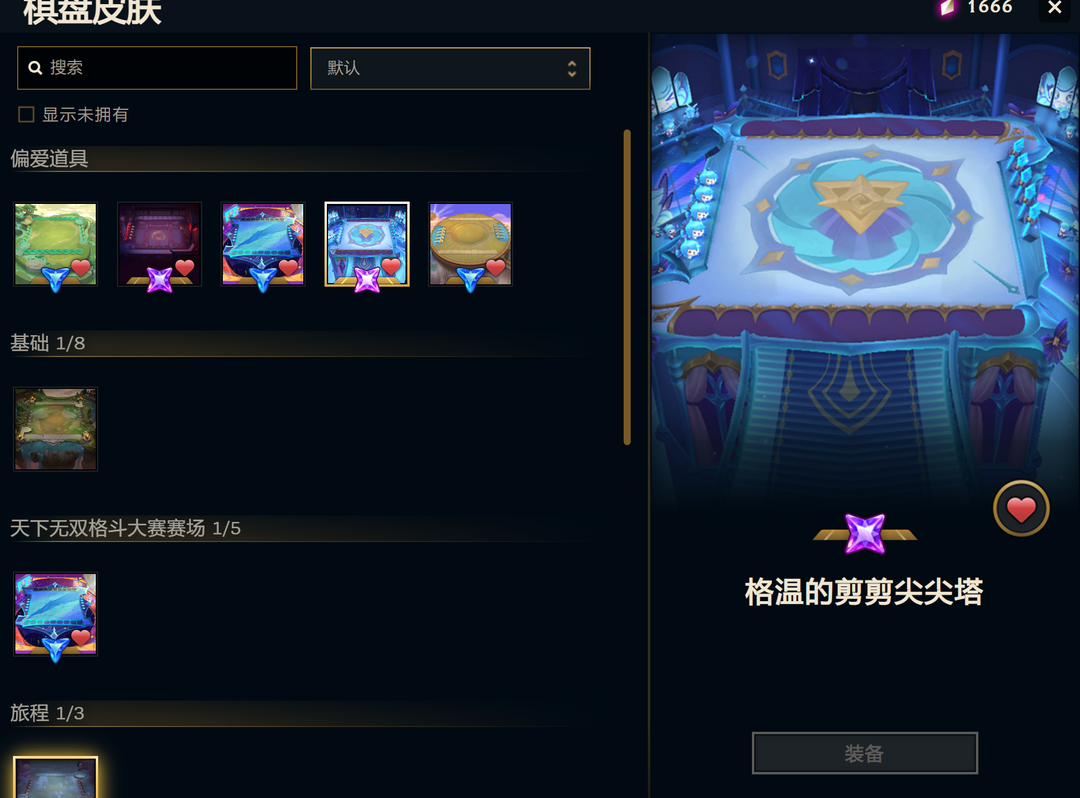Click the currency shard icon near 1666
Screen dimensions: 1080x798
coord(947,8)
